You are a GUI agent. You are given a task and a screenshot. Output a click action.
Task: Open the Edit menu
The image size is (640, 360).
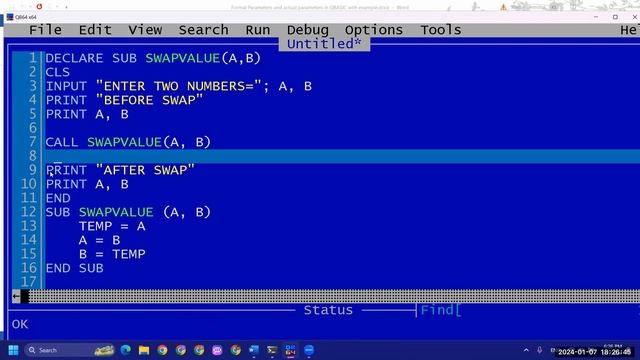coord(95,30)
